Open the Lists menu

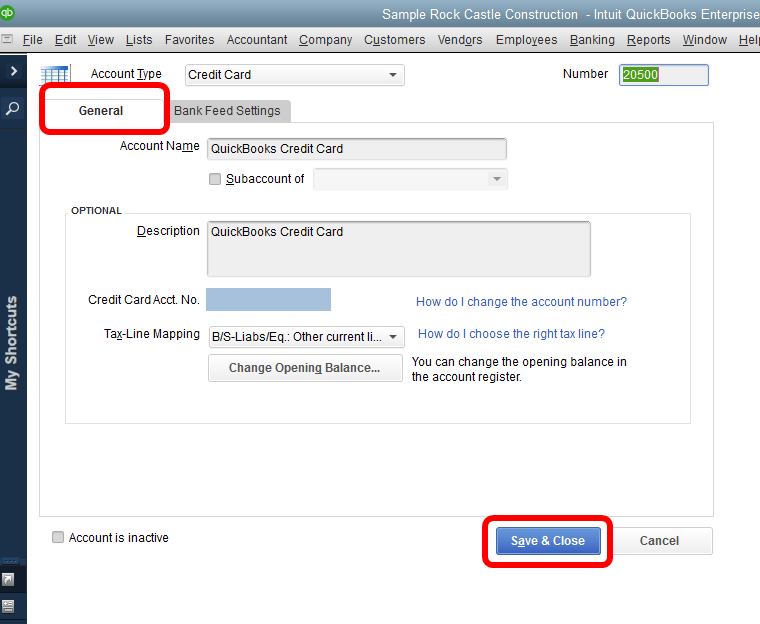click(x=139, y=40)
